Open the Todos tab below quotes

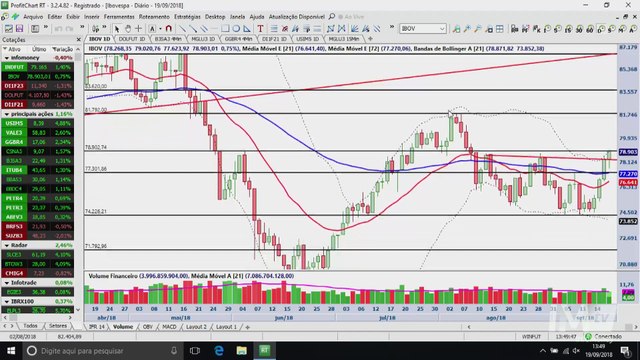(x=30, y=326)
